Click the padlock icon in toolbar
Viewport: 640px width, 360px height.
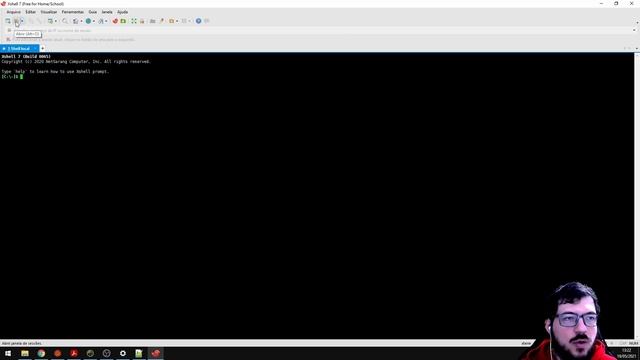[142, 21]
